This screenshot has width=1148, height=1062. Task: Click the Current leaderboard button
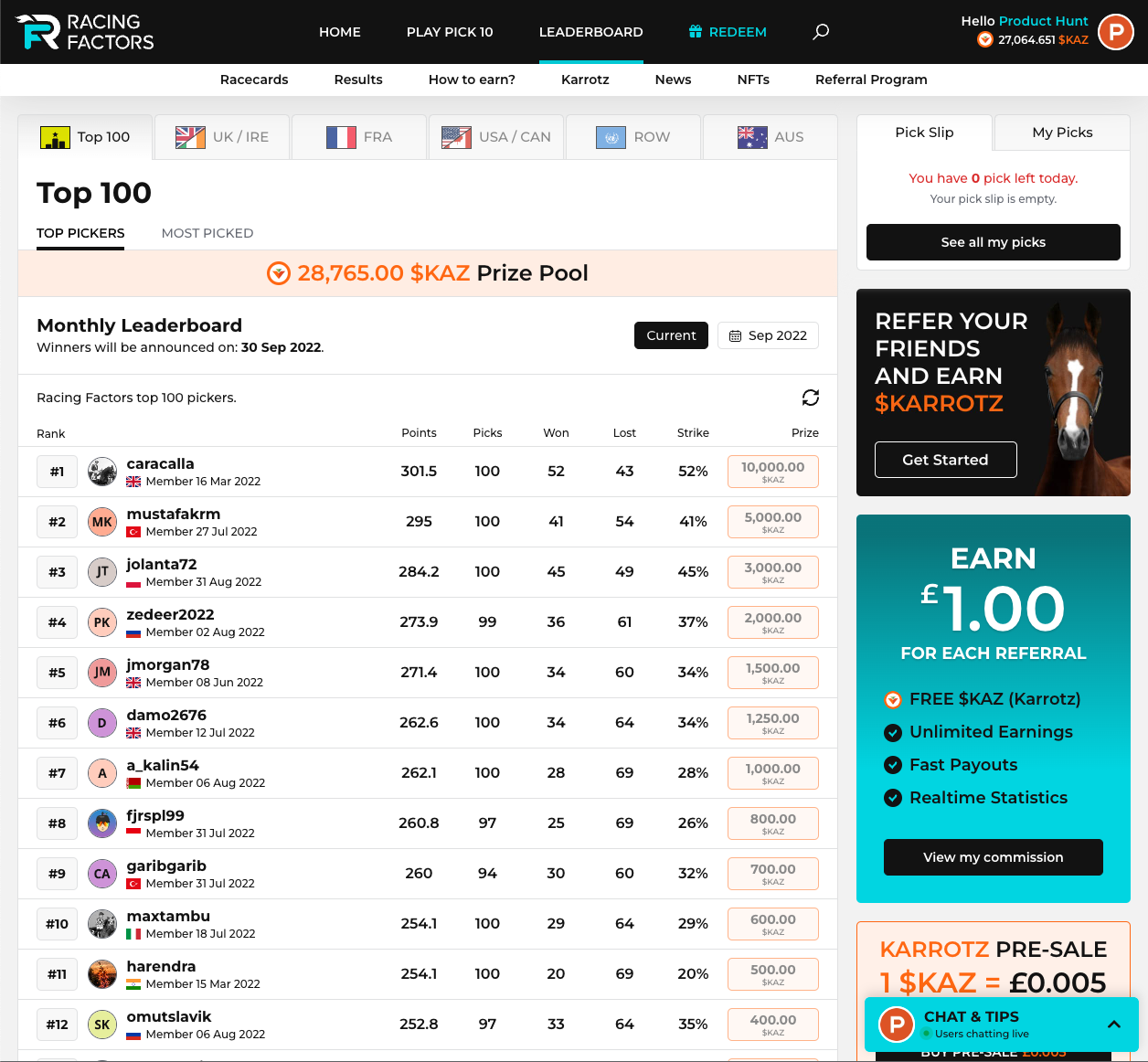click(671, 335)
